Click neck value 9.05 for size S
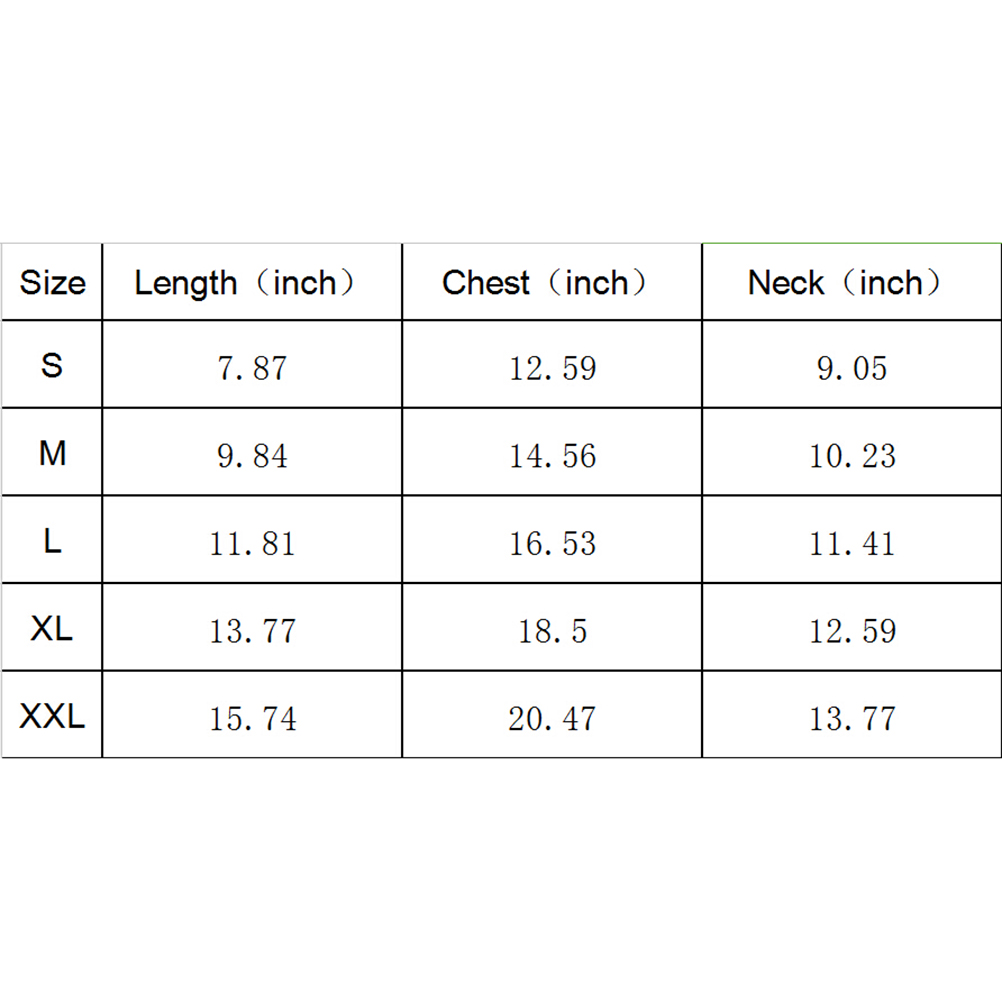Viewport: 1002px width, 1002px height. click(x=852, y=368)
